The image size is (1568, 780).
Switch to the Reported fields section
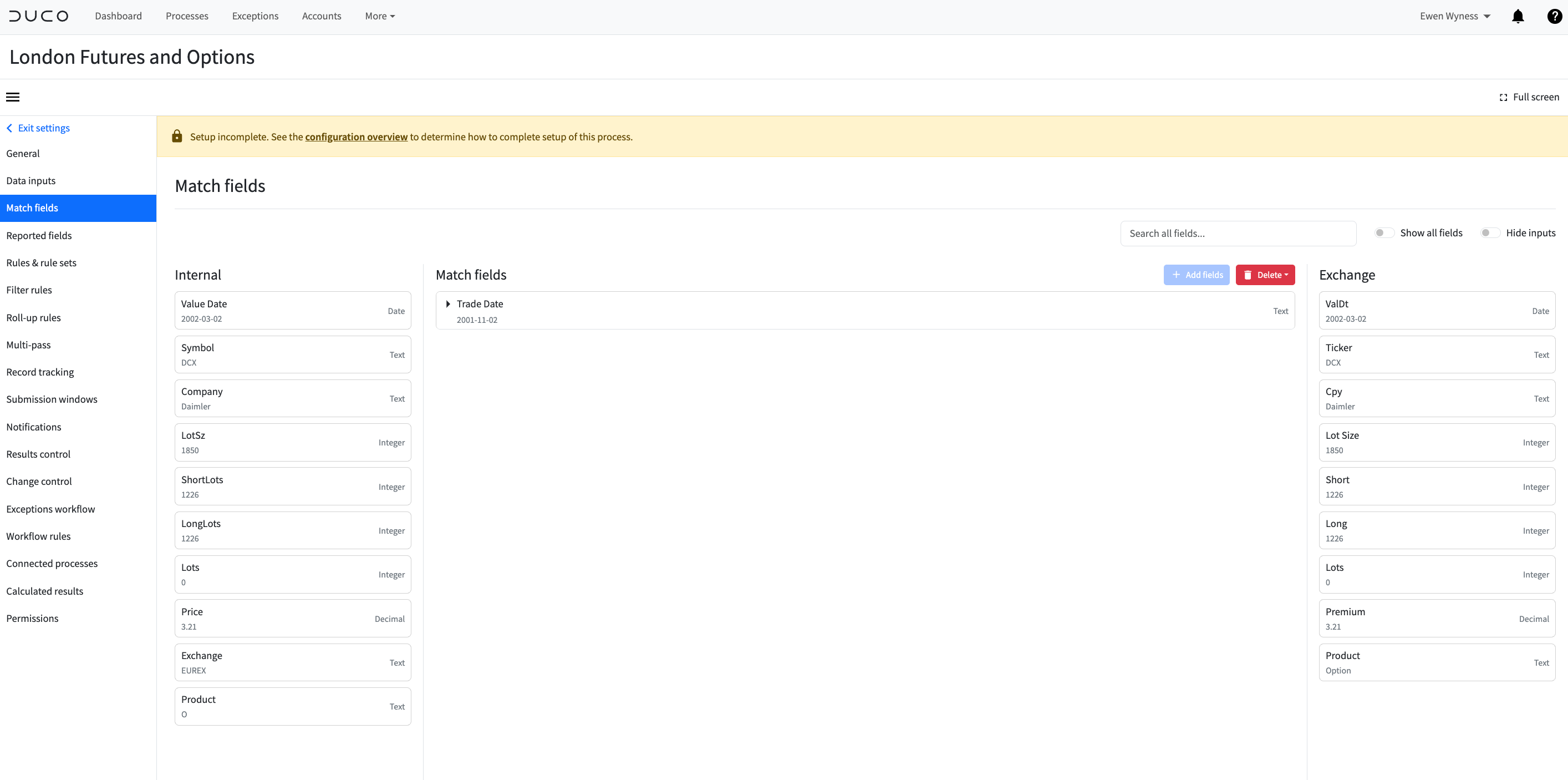[39, 235]
